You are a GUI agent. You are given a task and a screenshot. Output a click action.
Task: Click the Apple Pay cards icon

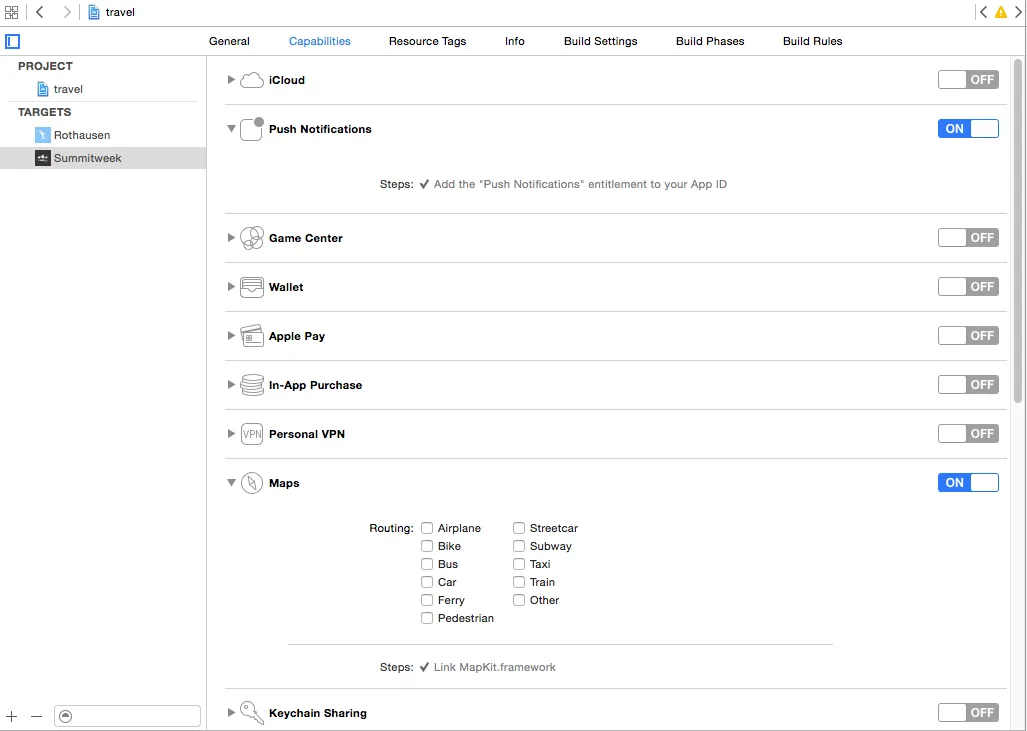(x=252, y=336)
